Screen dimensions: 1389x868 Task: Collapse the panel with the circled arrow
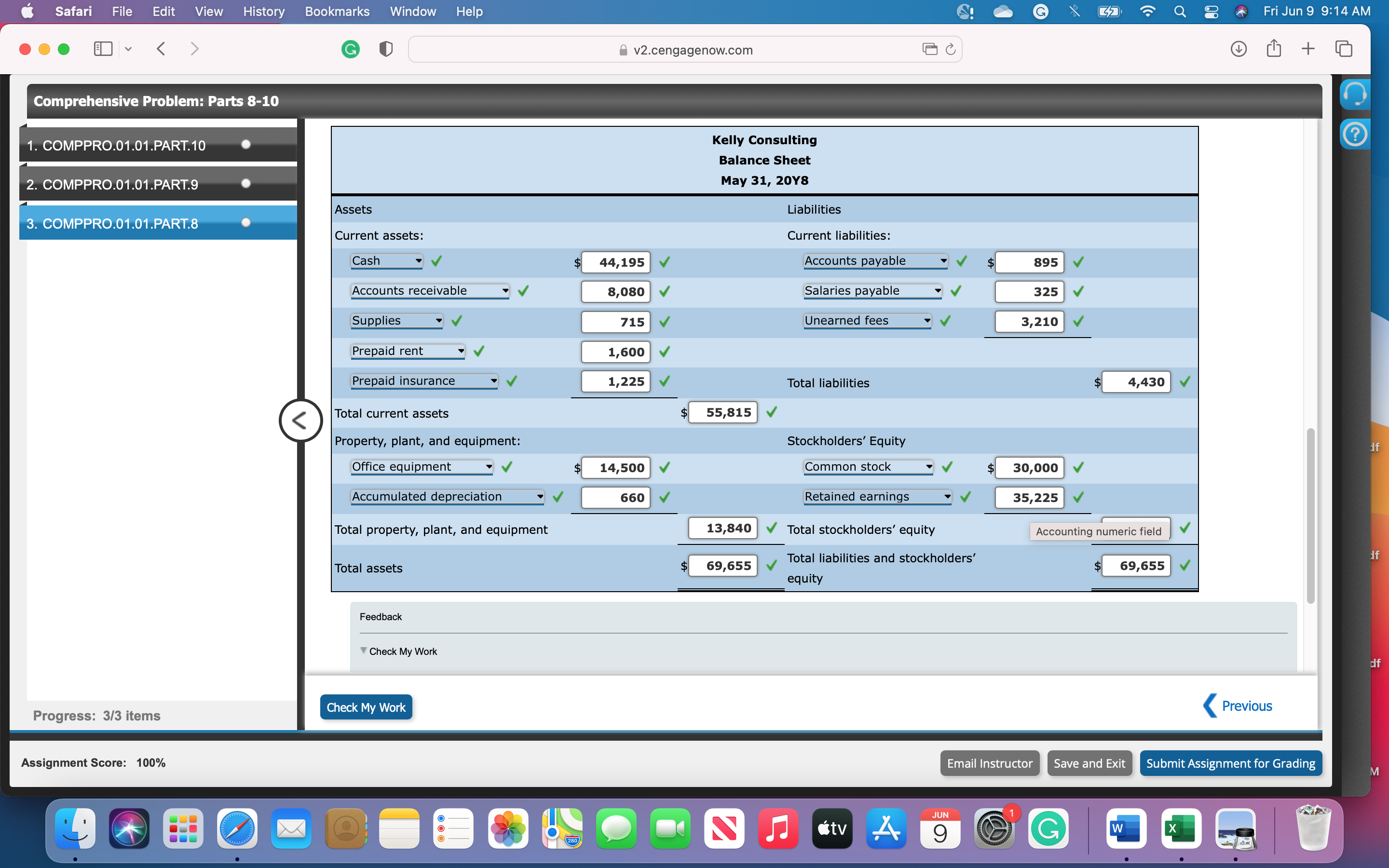300,420
